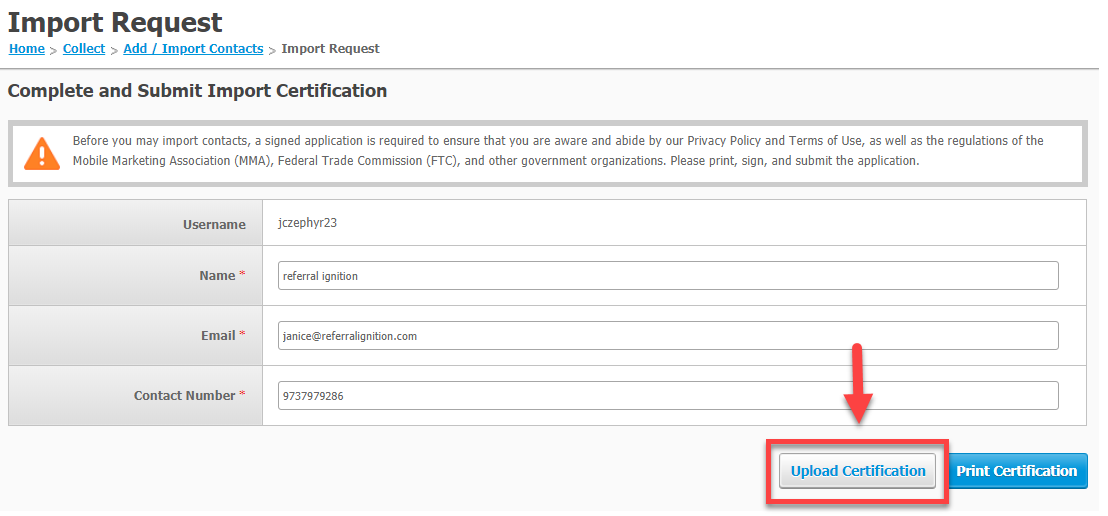Click the red arrow annotation

[857, 384]
